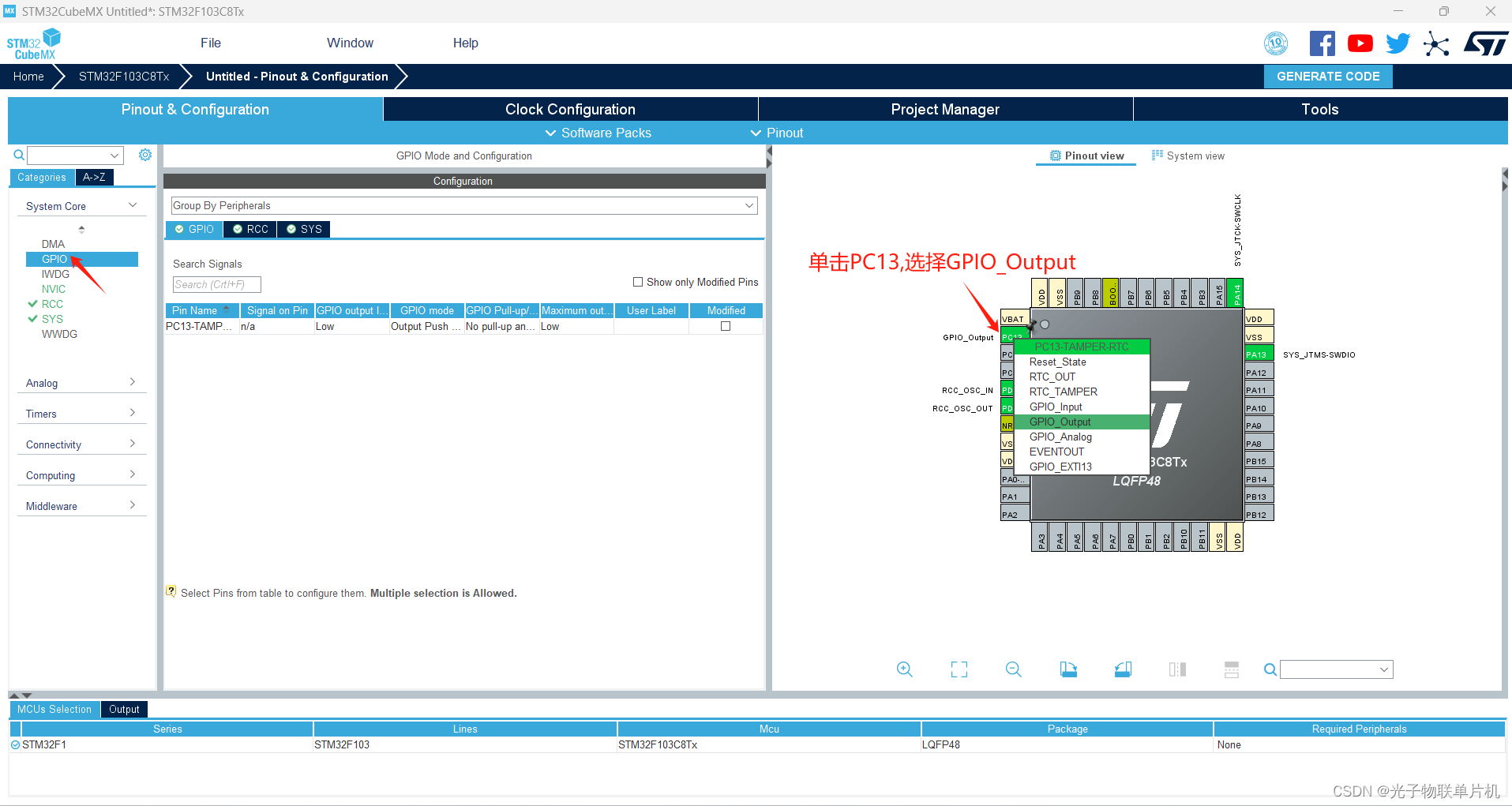This screenshot has height=806, width=1512.
Task: Open the ST Twitter icon
Action: [x=1398, y=43]
